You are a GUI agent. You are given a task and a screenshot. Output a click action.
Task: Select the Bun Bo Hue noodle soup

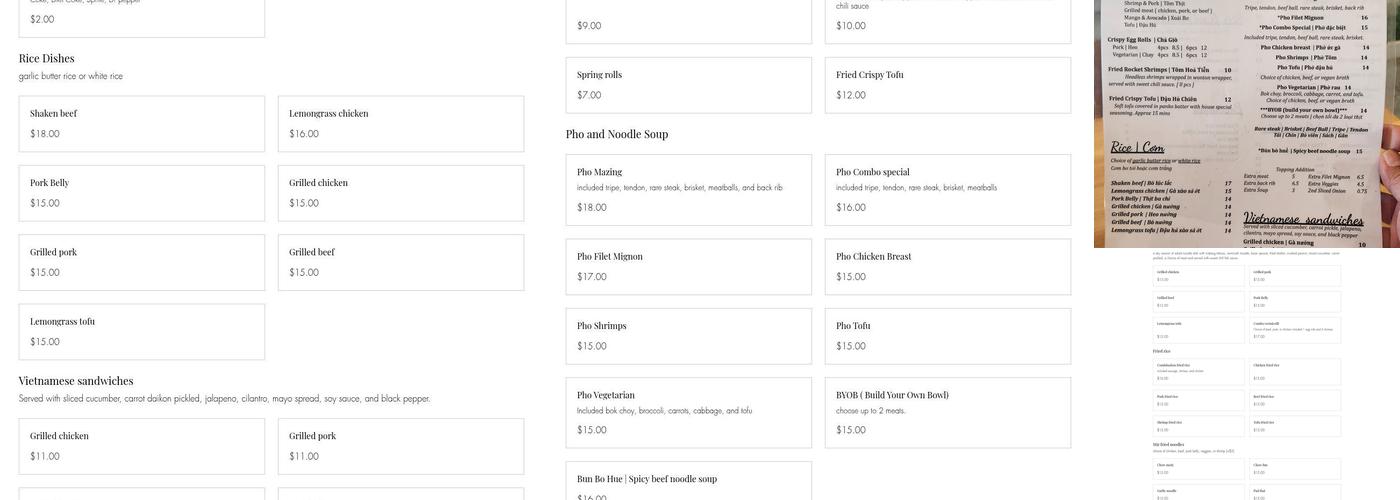coord(688,482)
